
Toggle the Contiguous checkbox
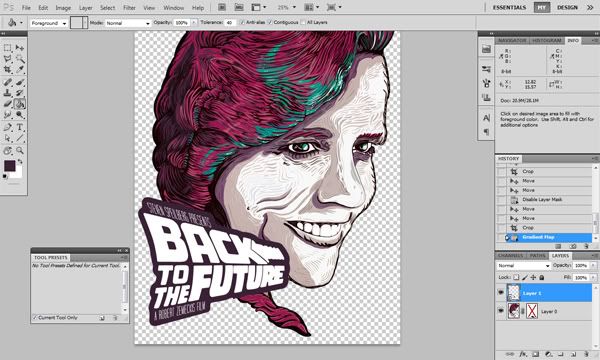point(270,23)
